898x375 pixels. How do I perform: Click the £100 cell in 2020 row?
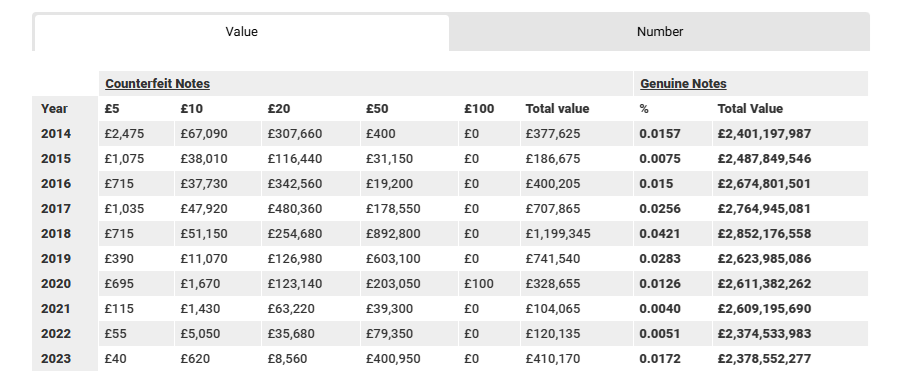click(x=479, y=284)
